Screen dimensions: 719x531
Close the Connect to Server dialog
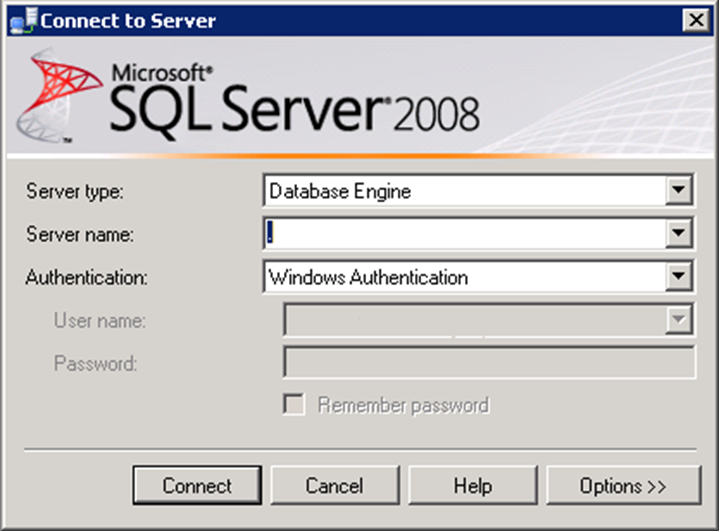coord(696,20)
